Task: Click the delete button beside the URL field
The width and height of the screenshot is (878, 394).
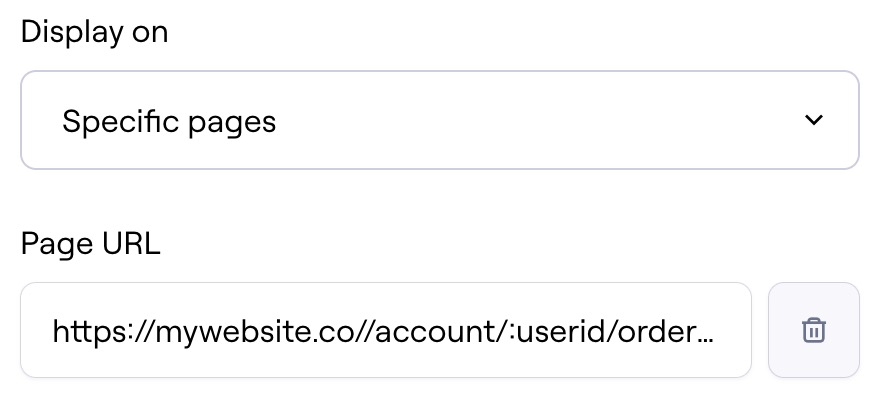Action: pyautogui.click(x=814, y=330)
